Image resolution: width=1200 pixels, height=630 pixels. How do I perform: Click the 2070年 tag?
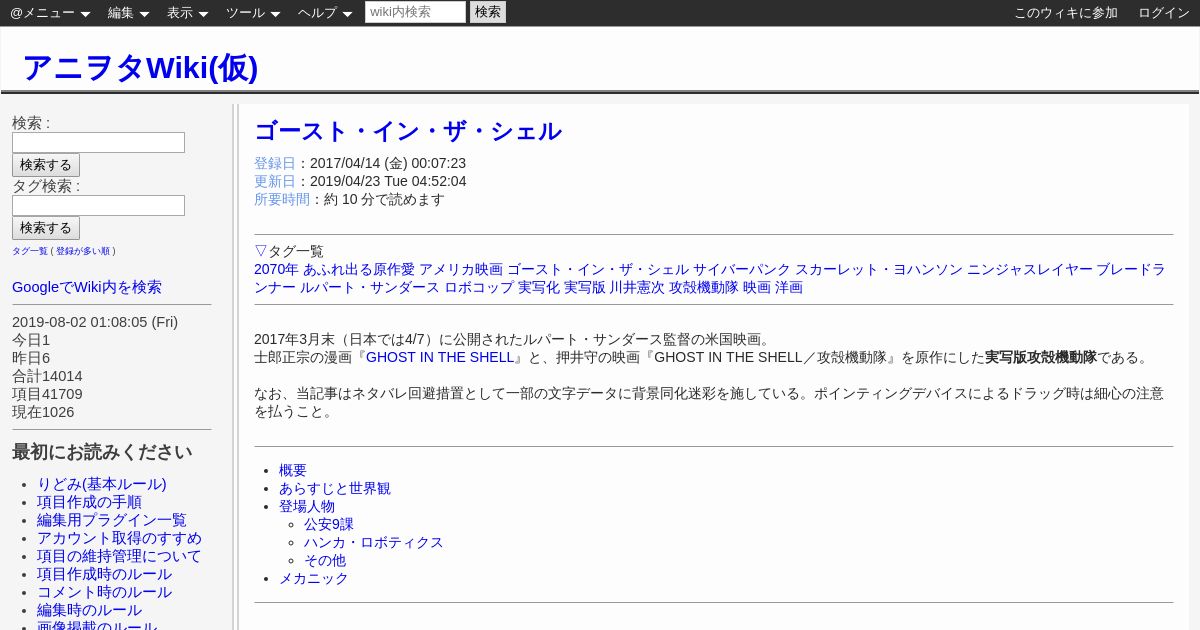276,269
